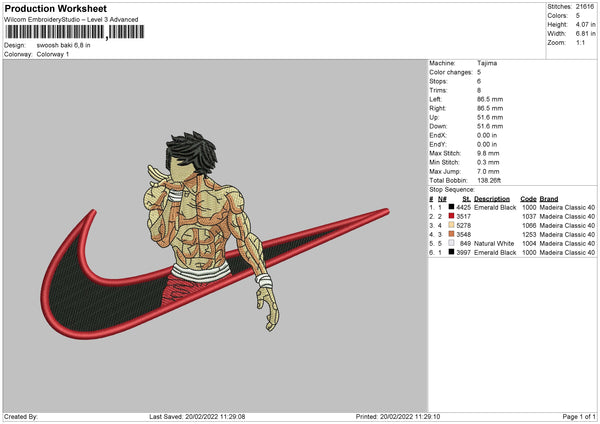Click the white swatch for stop 5
The width and height of the screenshot is (600, 424).
[452, 243]
